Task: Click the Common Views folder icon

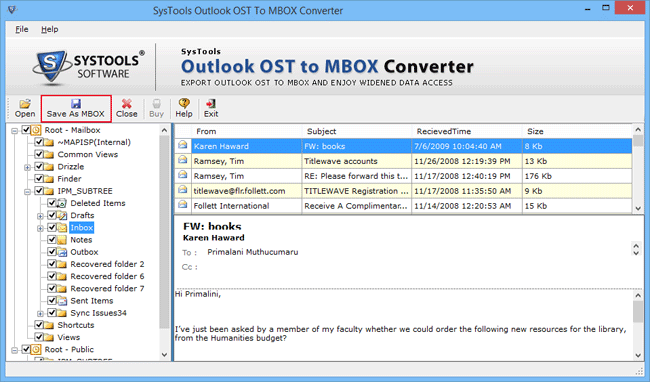Action: pos(49,155)
